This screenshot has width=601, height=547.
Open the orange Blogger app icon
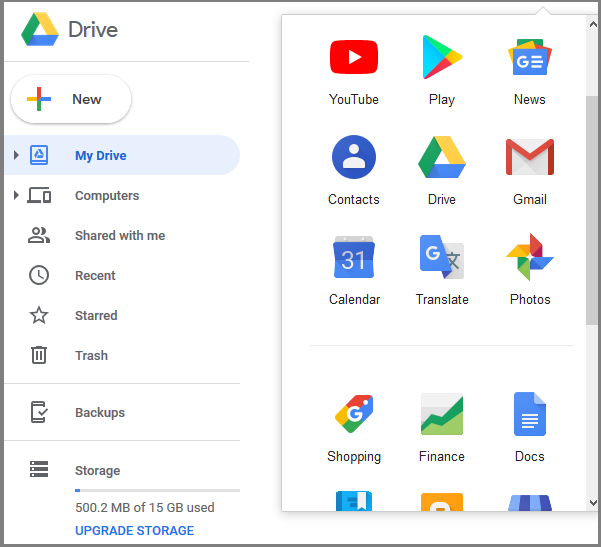point(442,502)
